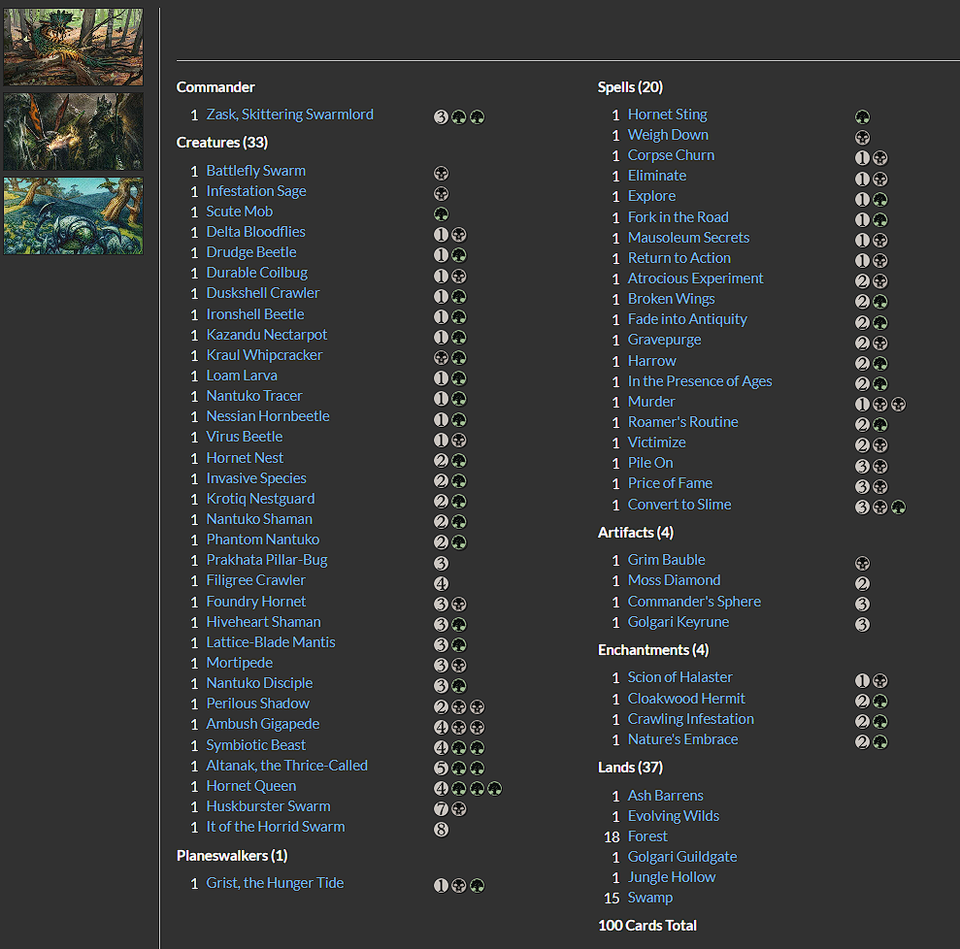Click the top card artwork thumbnail
This screenshot has width=960, height=949.
tap(72, 45)
